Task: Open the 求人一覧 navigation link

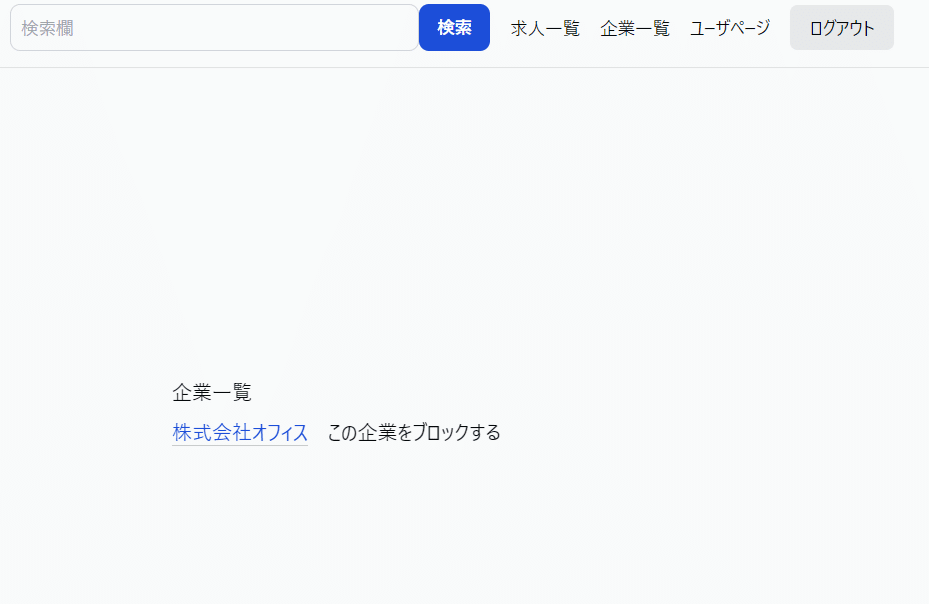Action: click(x=545, y=28)
